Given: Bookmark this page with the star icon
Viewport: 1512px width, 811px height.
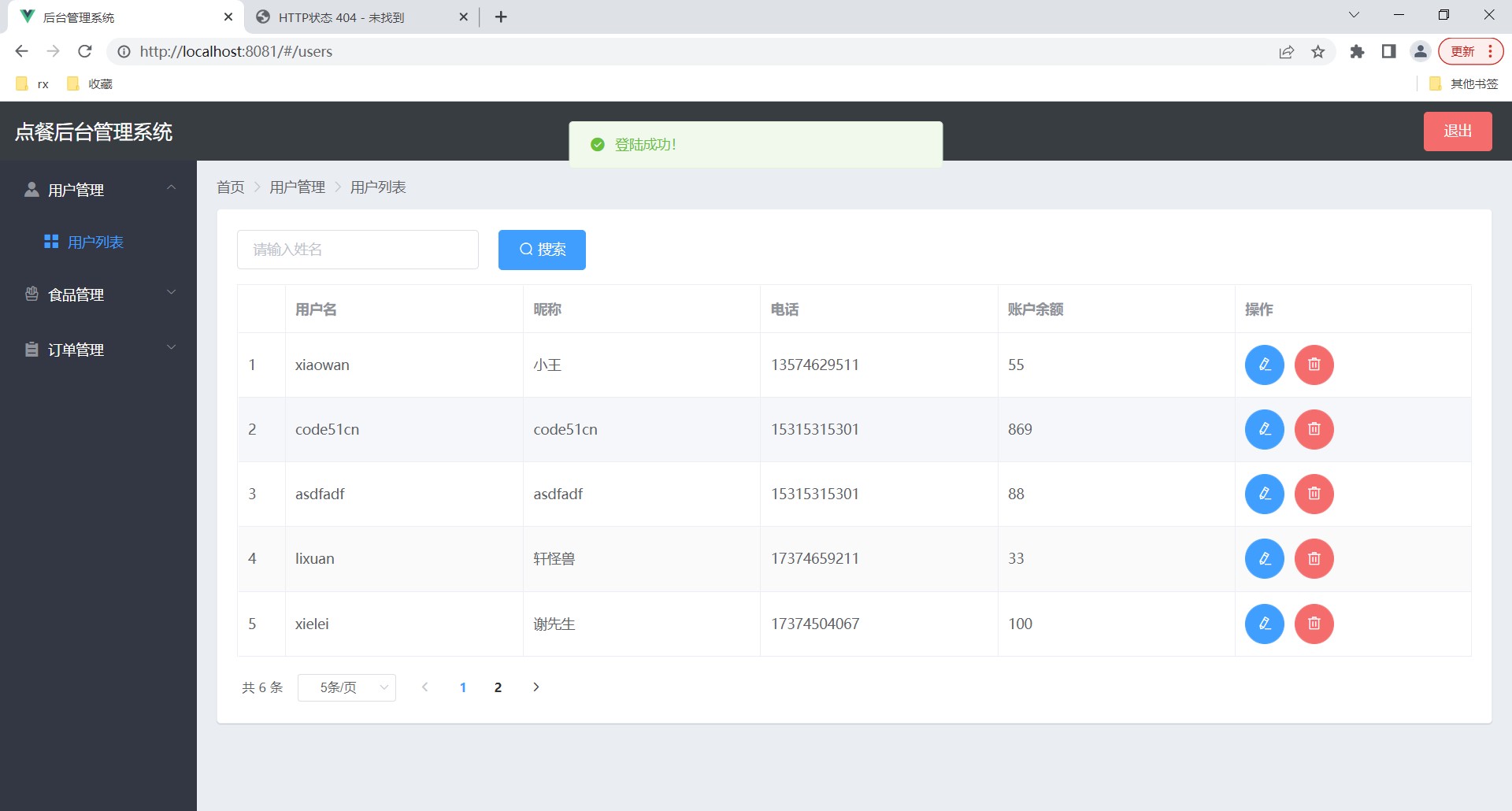Looking at the screenshot, I should pyautogui.click(x=1317, y=52).
